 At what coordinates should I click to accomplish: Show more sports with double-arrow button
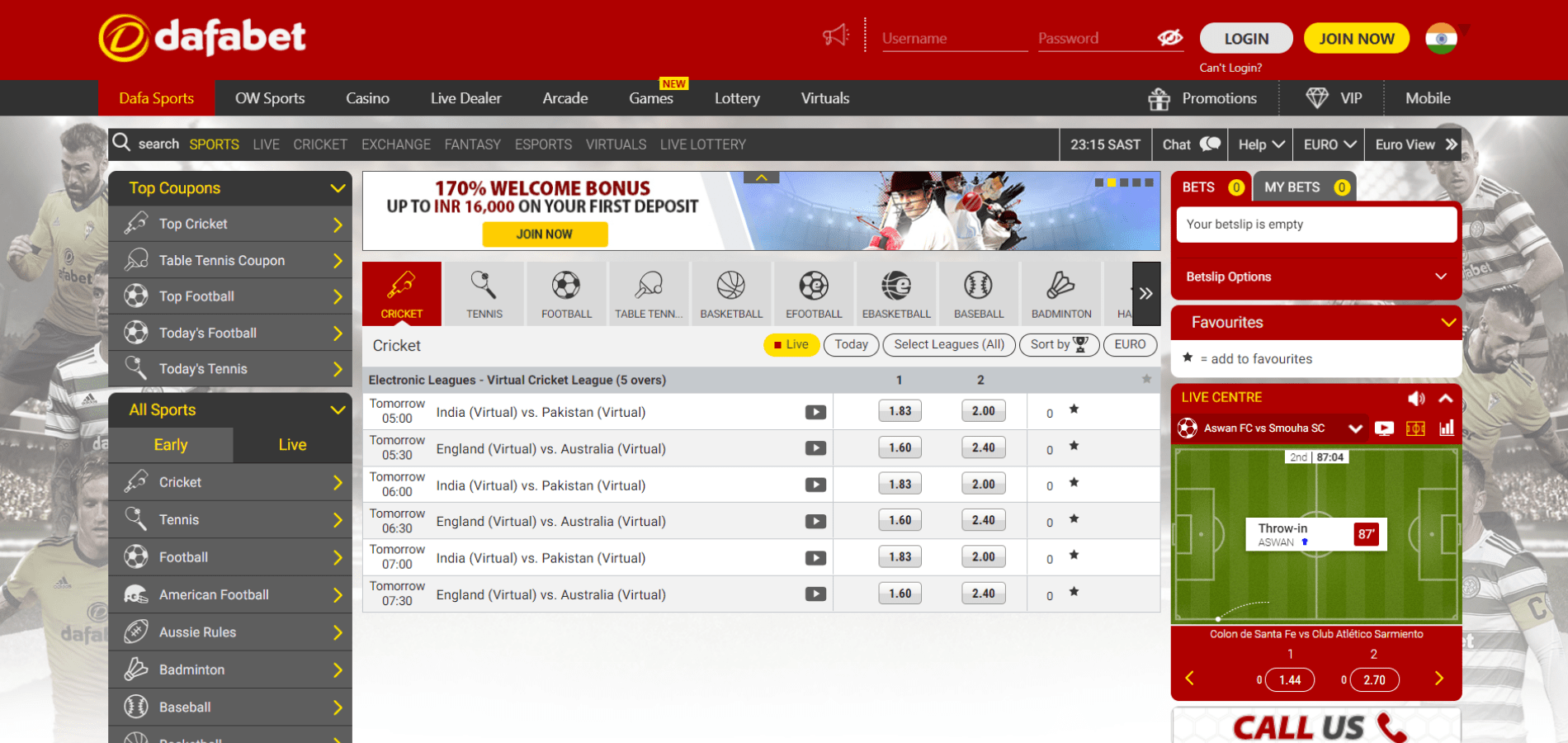point(1146,293)
